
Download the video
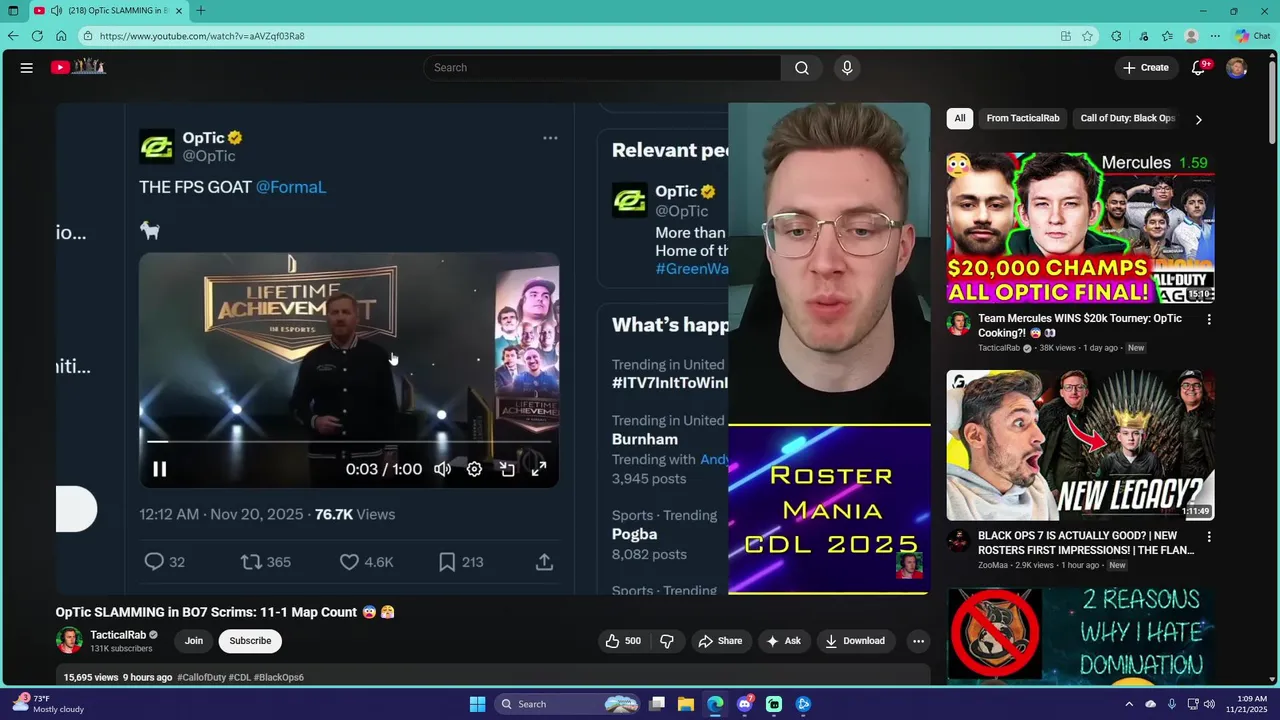[855, 641]
